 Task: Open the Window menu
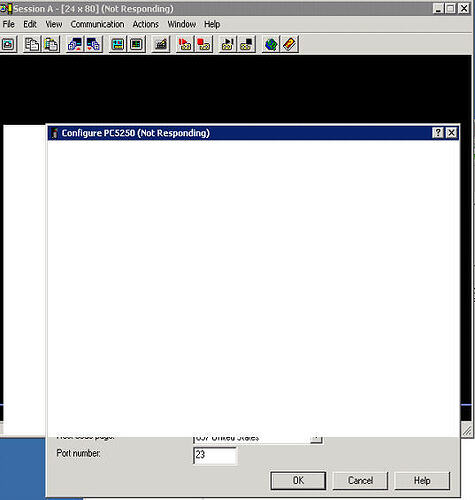point(182,24)
